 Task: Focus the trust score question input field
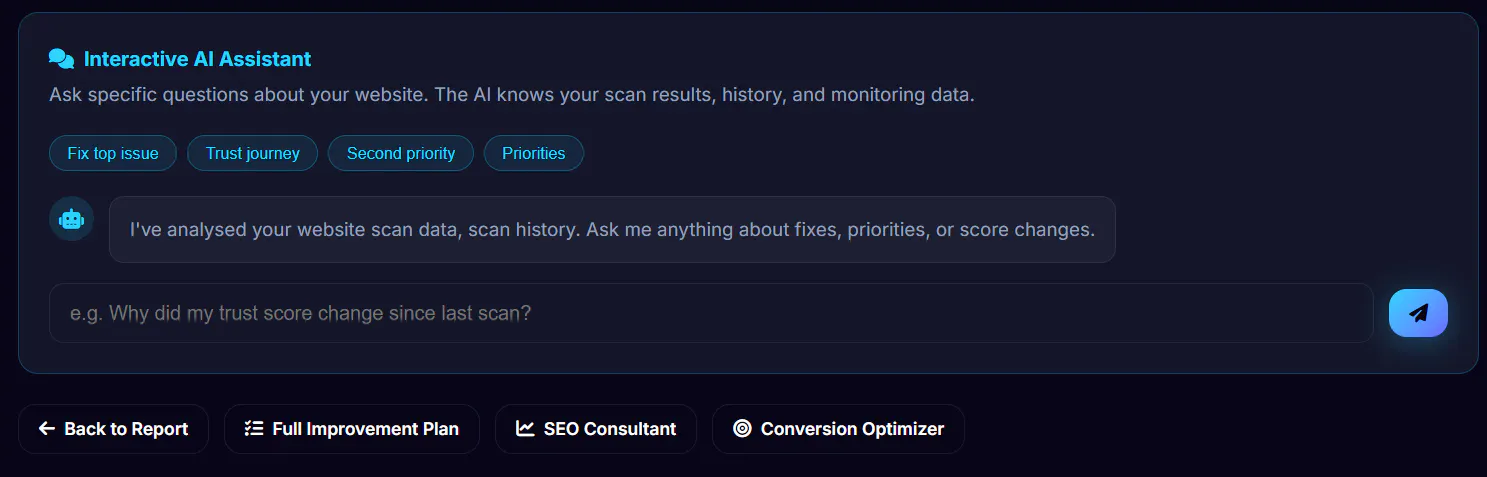711,313
